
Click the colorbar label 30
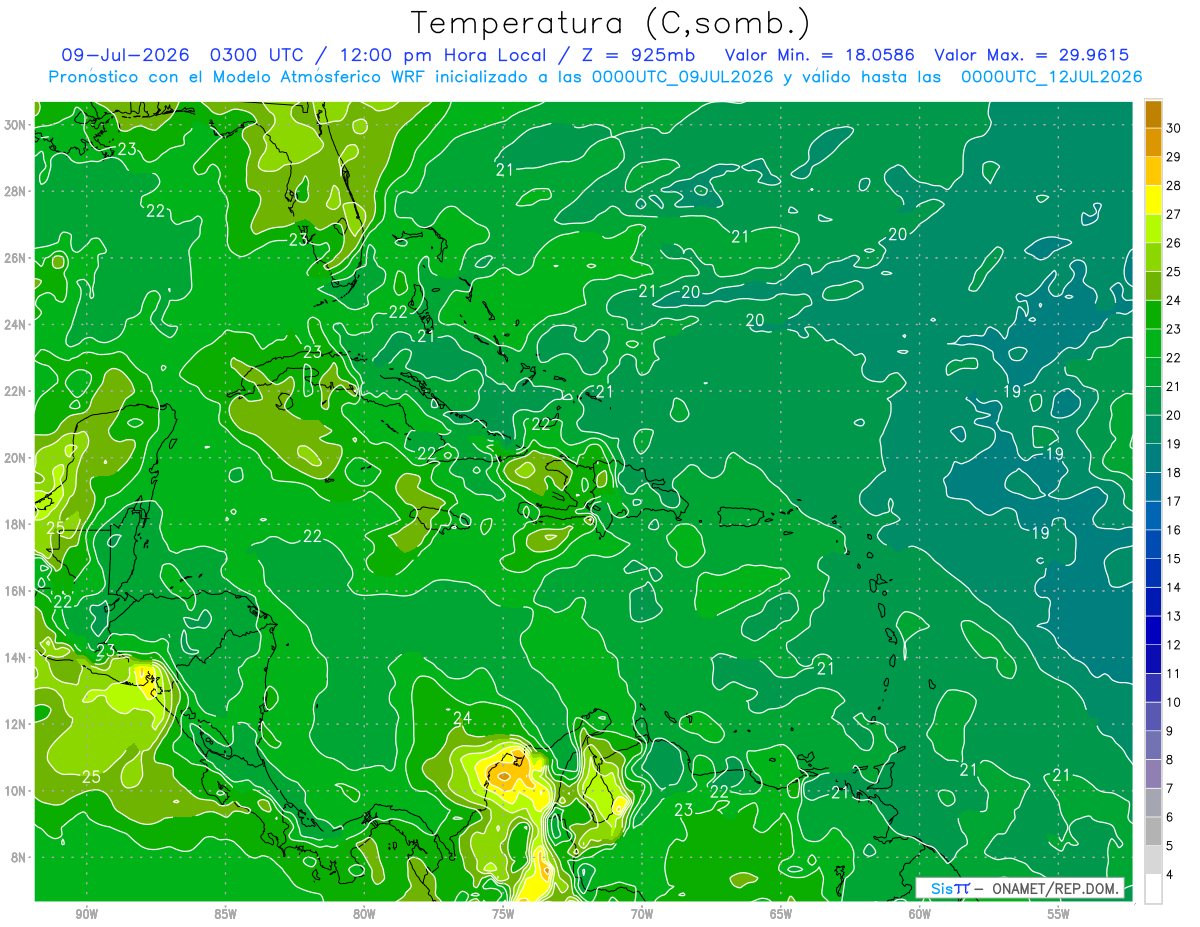click(1174, 127)
